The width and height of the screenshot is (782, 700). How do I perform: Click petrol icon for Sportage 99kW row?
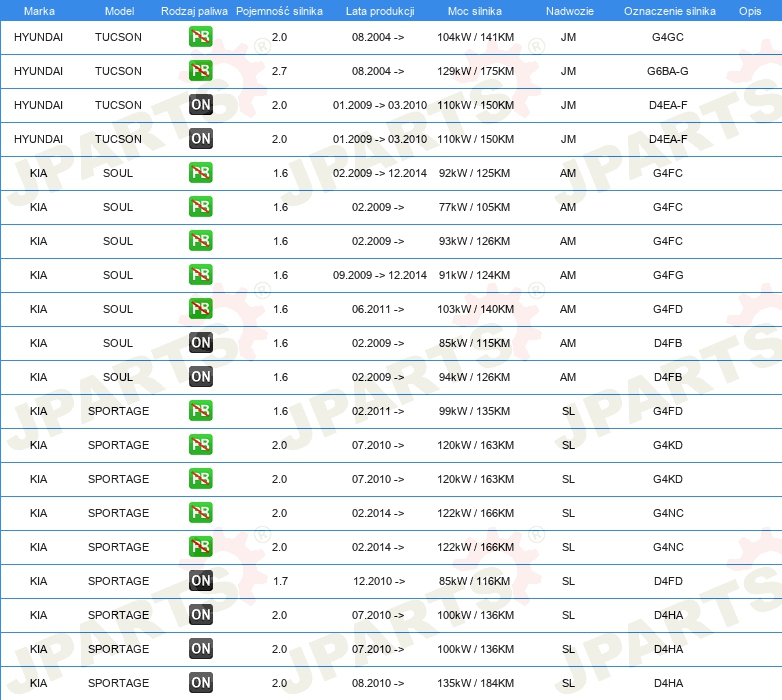click(x=200, y=411)
